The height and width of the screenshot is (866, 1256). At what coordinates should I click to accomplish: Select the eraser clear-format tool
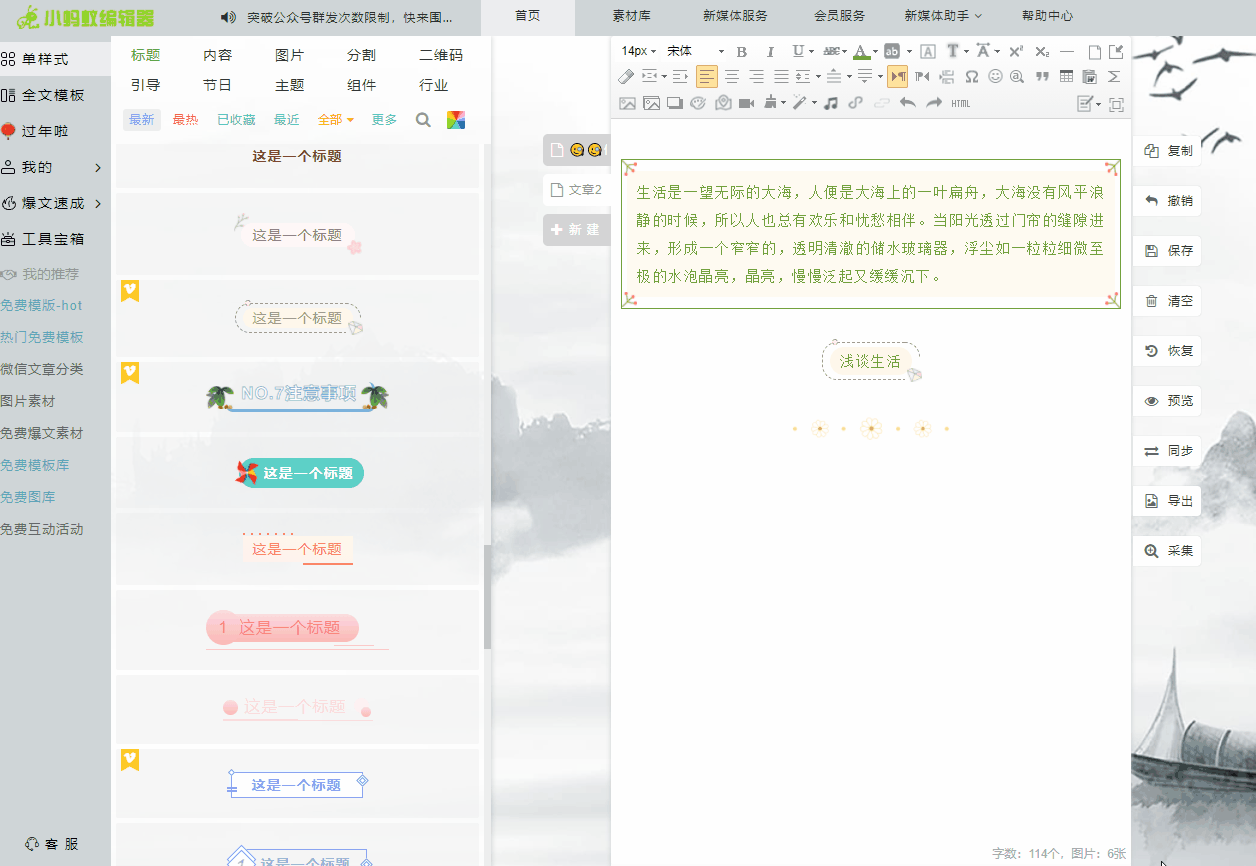coord(625,77)
